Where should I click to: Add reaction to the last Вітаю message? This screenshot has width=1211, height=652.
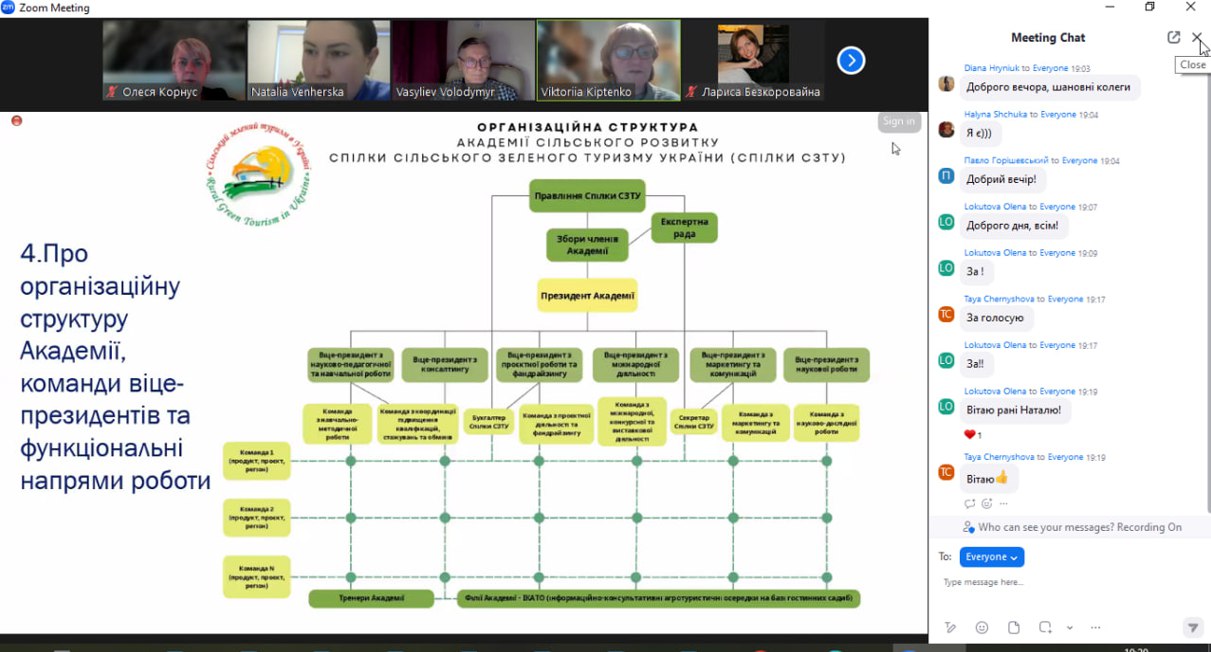point(987,503)
